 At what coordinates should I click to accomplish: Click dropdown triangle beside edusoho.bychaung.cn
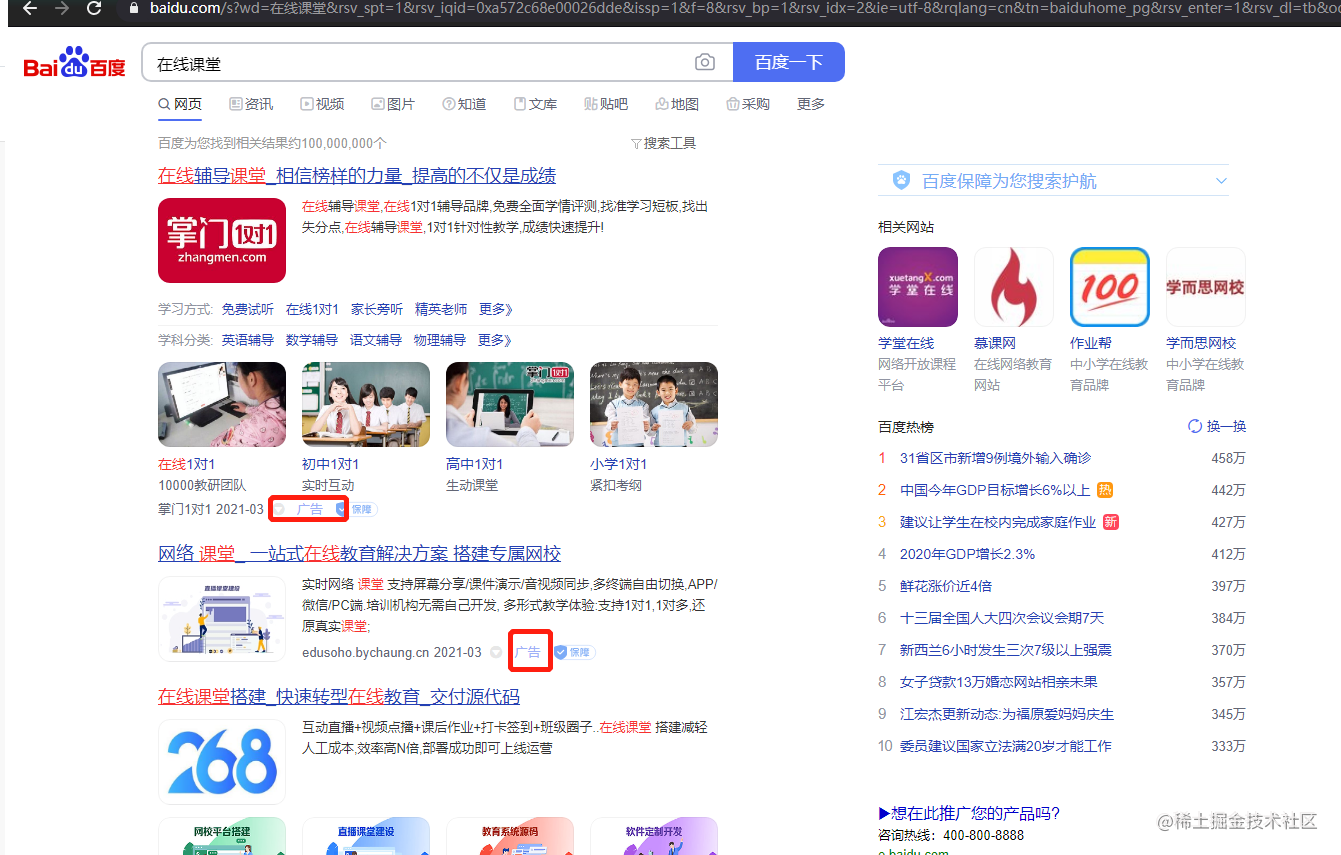click(x=496, y=653)
